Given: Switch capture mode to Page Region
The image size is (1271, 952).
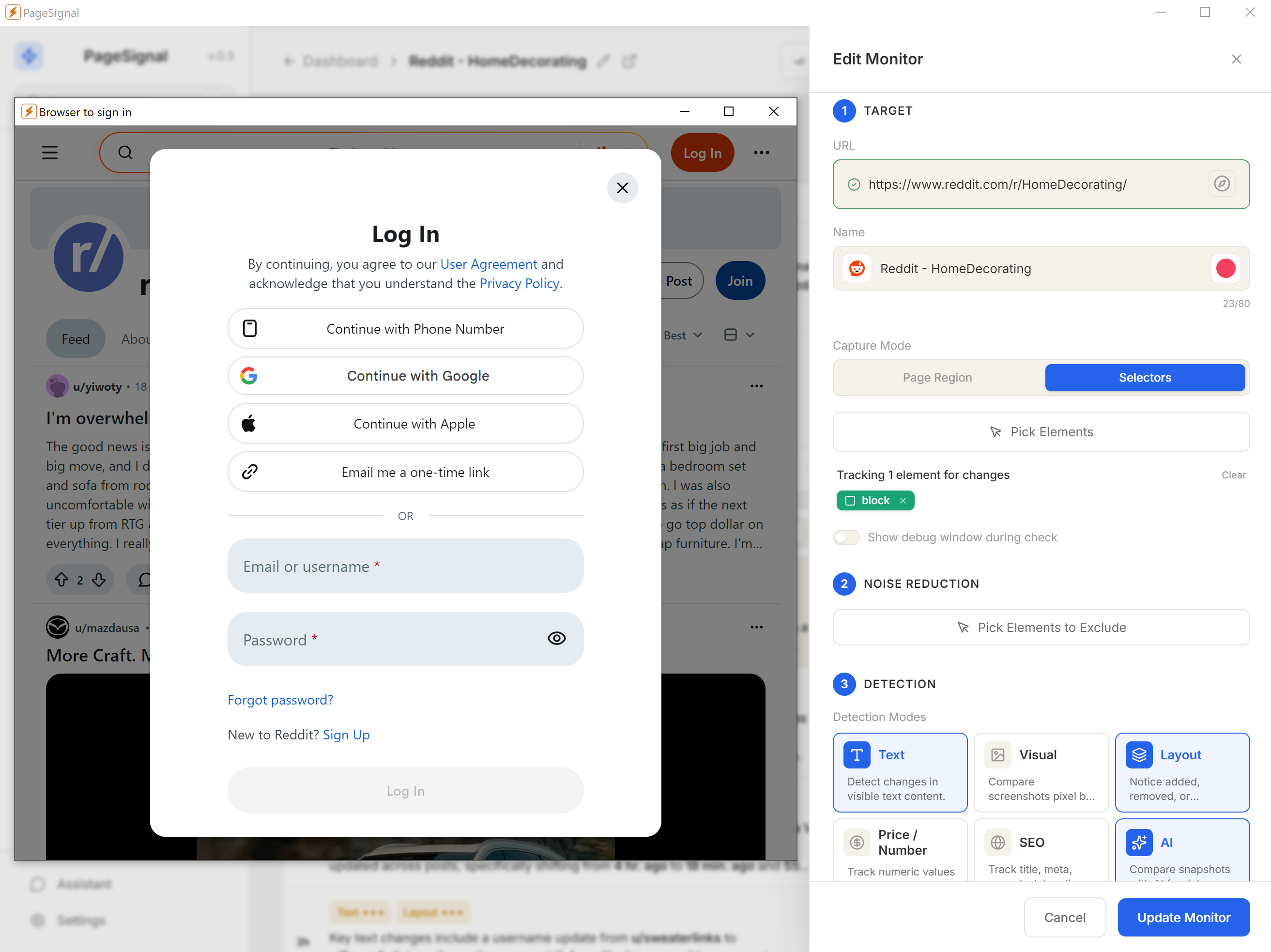Looking at the screenshot, I should point(937,378).
